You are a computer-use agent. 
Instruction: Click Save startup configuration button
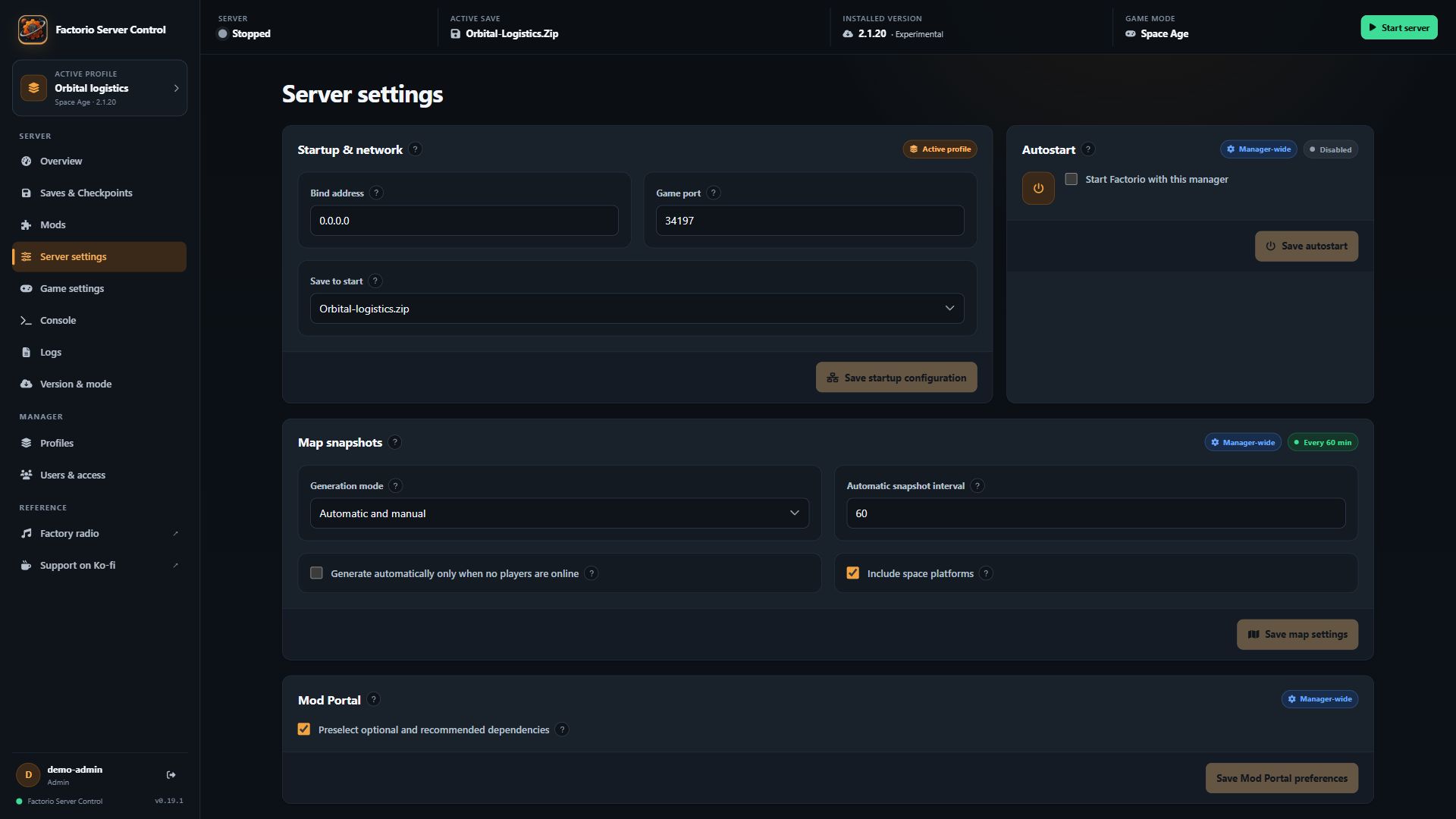pos(896,378)
